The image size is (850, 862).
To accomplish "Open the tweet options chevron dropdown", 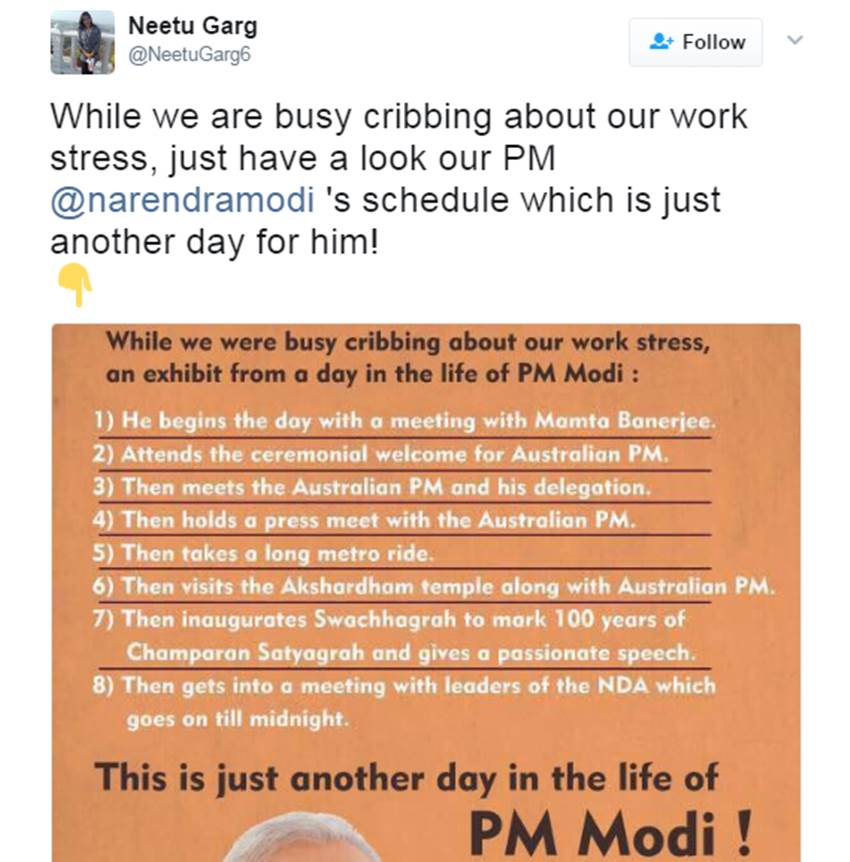I will pyautogui.click(x=795, y=41).
